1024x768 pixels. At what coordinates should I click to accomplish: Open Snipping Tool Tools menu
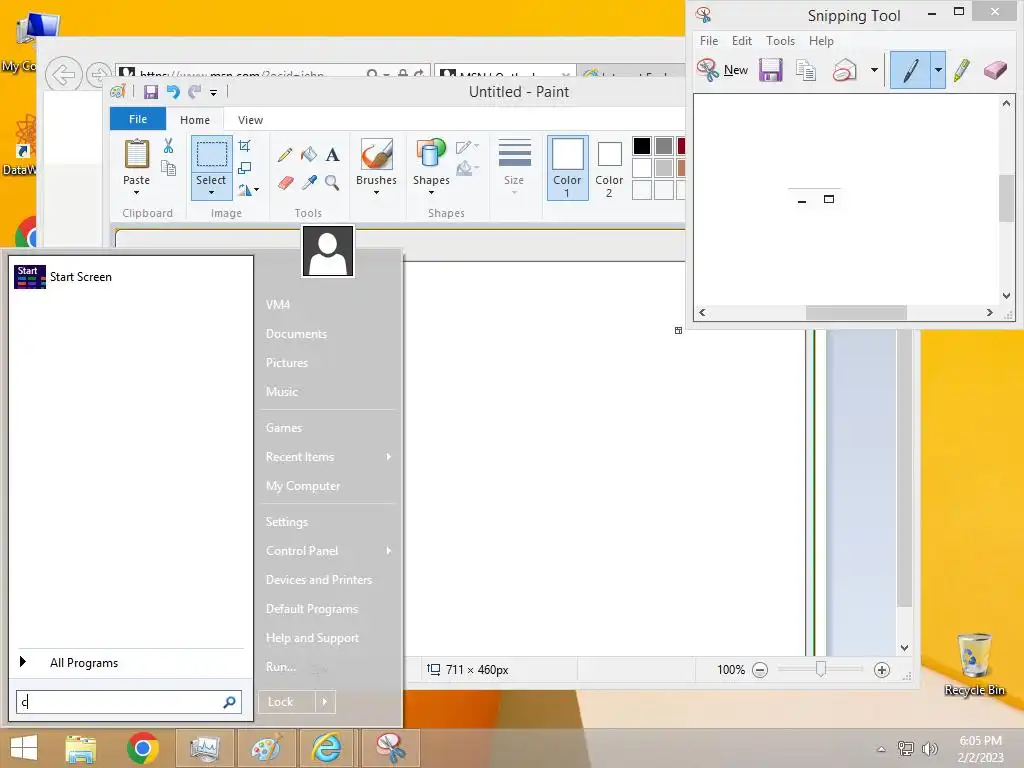coord(780,40)
